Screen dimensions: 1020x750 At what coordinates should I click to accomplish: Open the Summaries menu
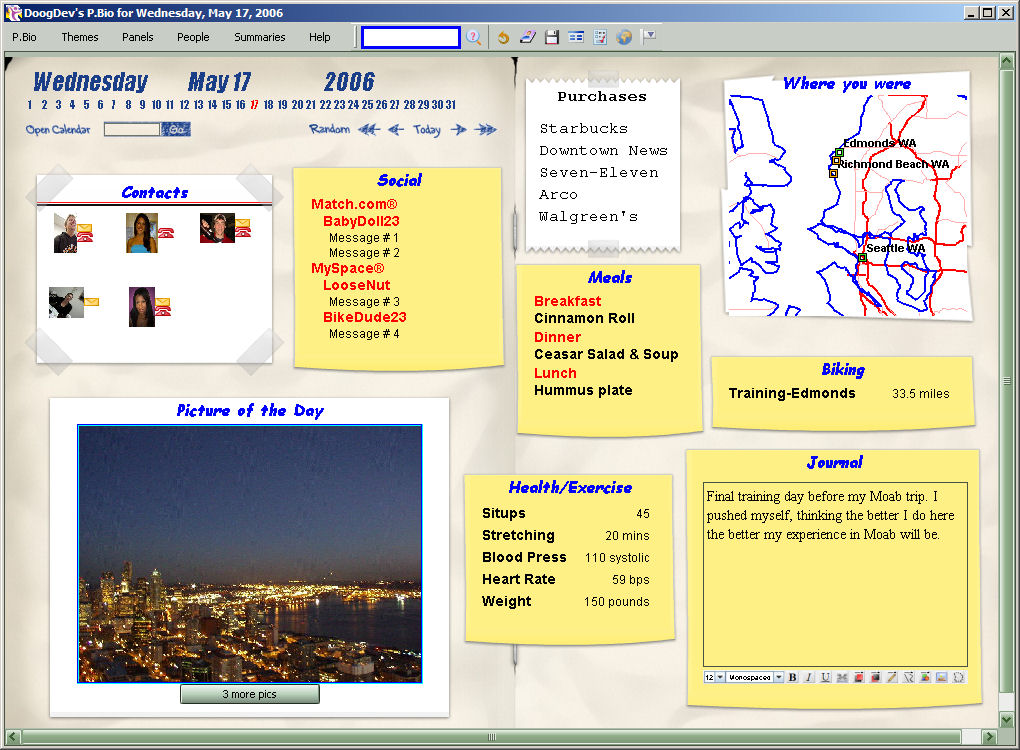[260, 37]
